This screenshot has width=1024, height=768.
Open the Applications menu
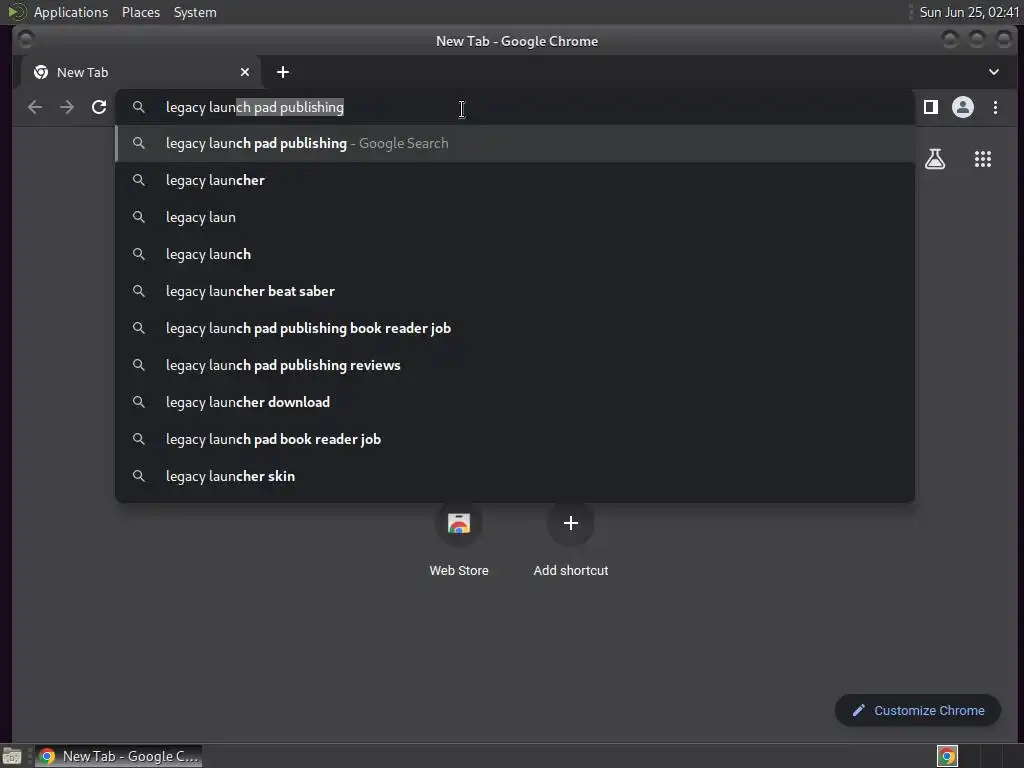click(71, 12)
